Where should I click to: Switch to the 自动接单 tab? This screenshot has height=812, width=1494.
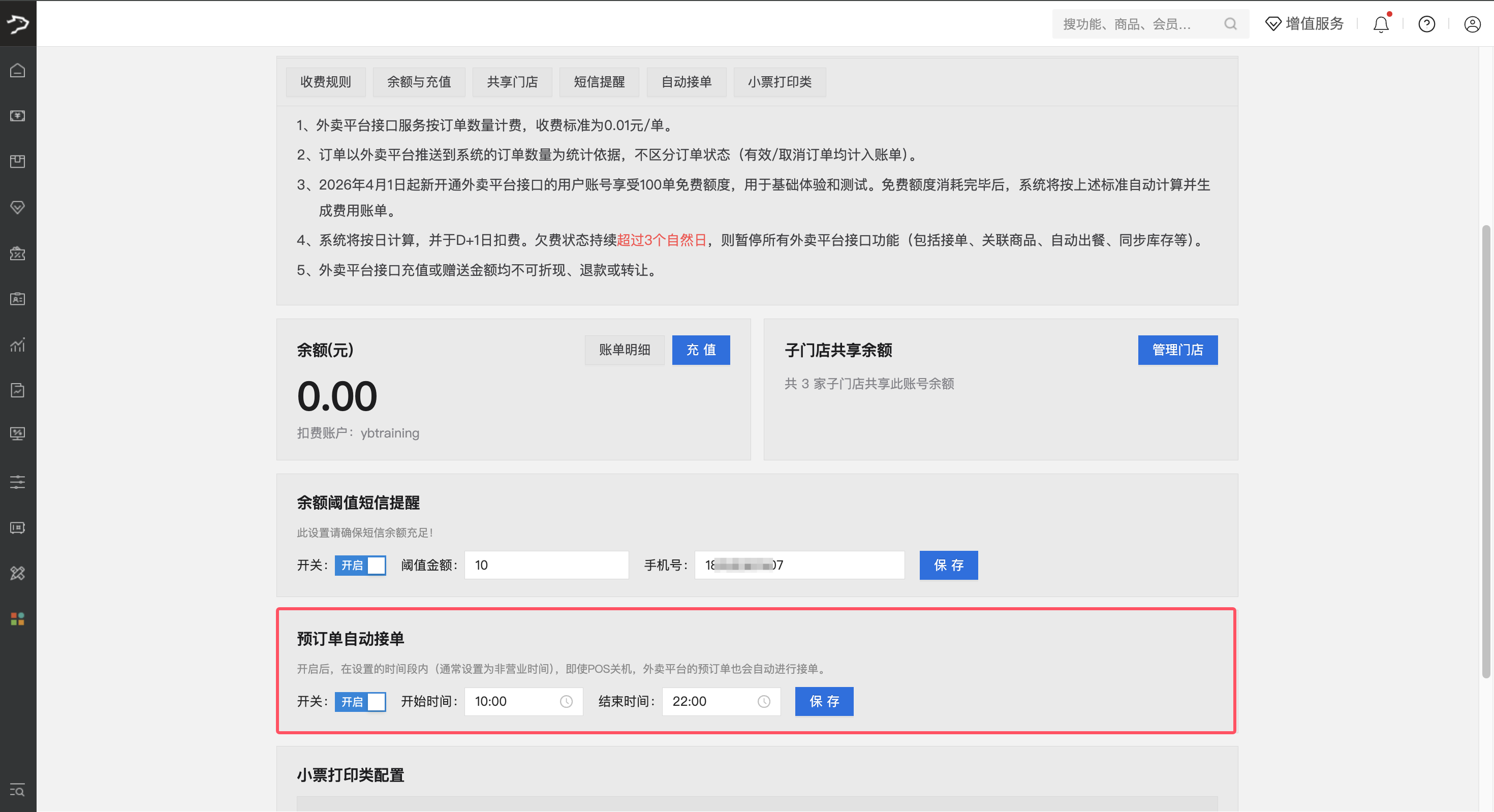point(686,82)
